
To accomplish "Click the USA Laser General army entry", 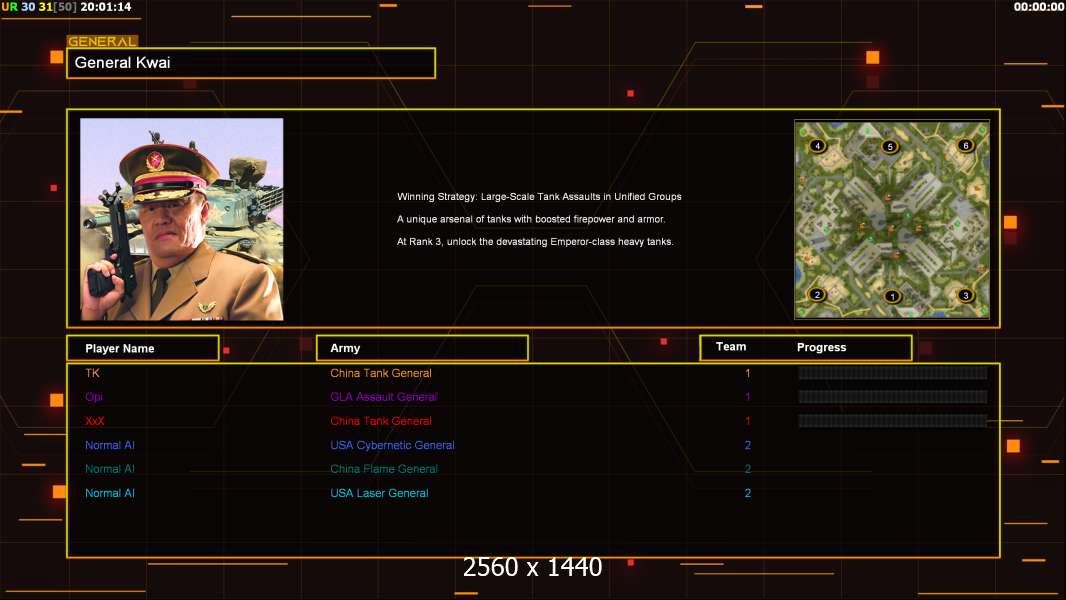I will (x=379, y=493).
